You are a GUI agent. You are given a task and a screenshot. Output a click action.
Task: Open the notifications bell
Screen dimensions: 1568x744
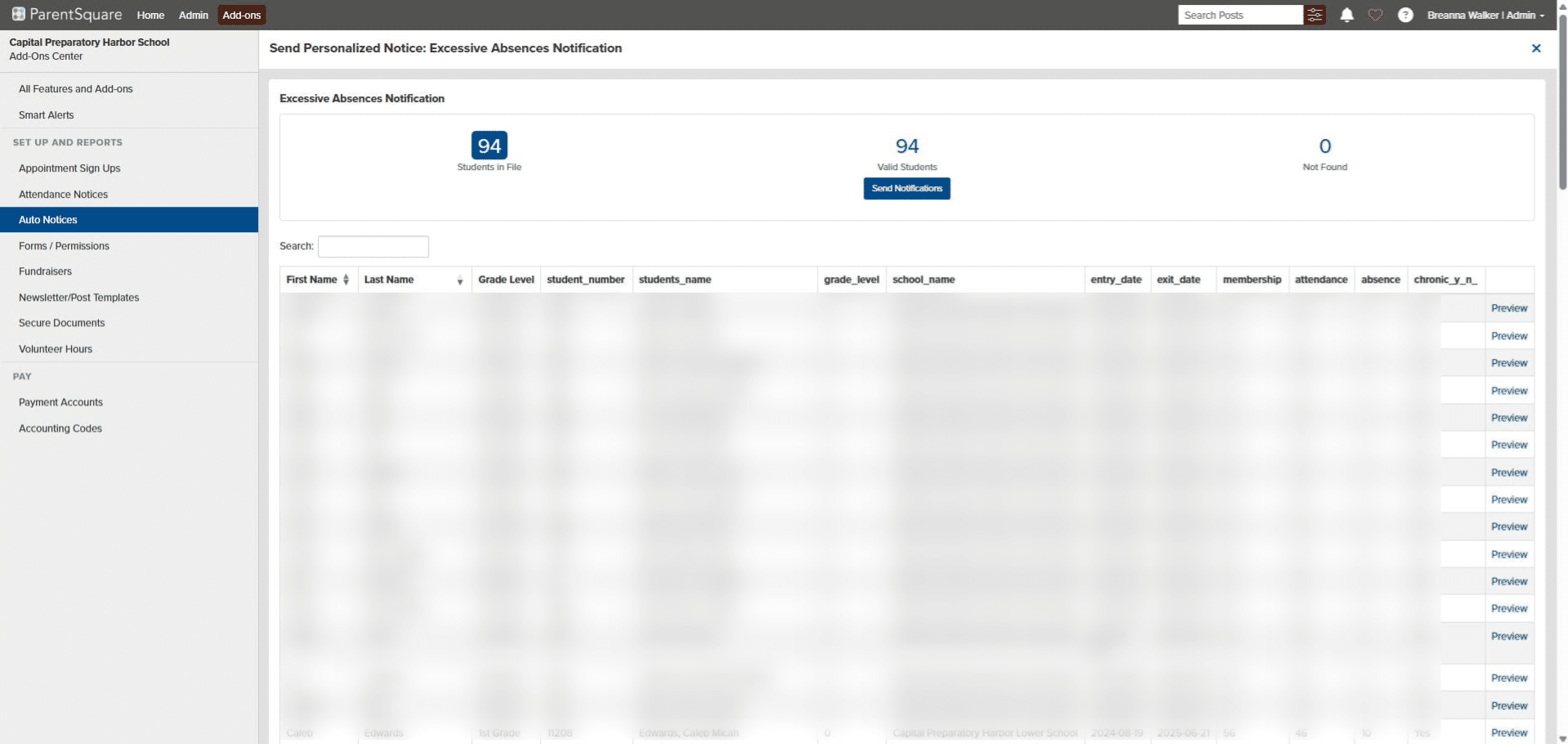(1347, 15)
